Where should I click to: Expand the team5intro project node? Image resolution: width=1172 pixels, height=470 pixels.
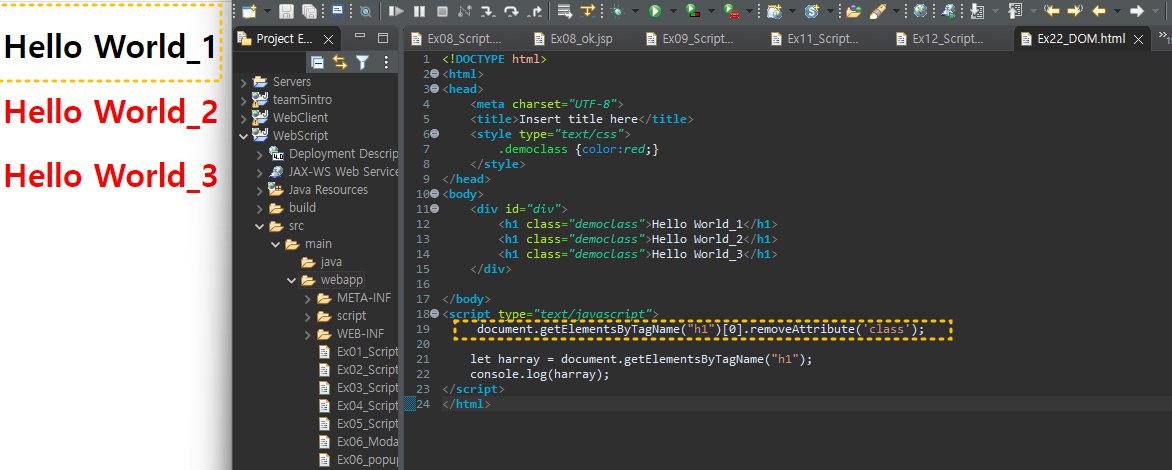(243, 100)
